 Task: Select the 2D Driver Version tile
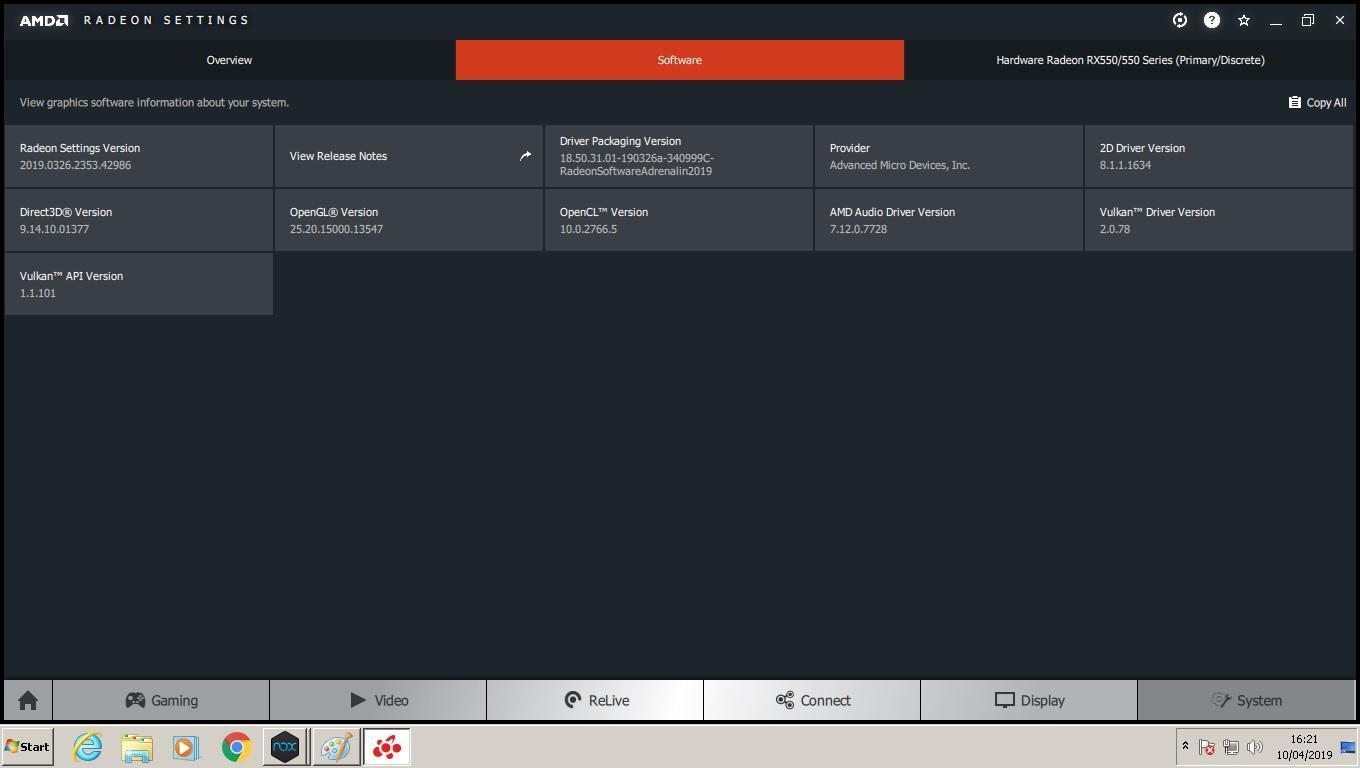click(1219, 156)
